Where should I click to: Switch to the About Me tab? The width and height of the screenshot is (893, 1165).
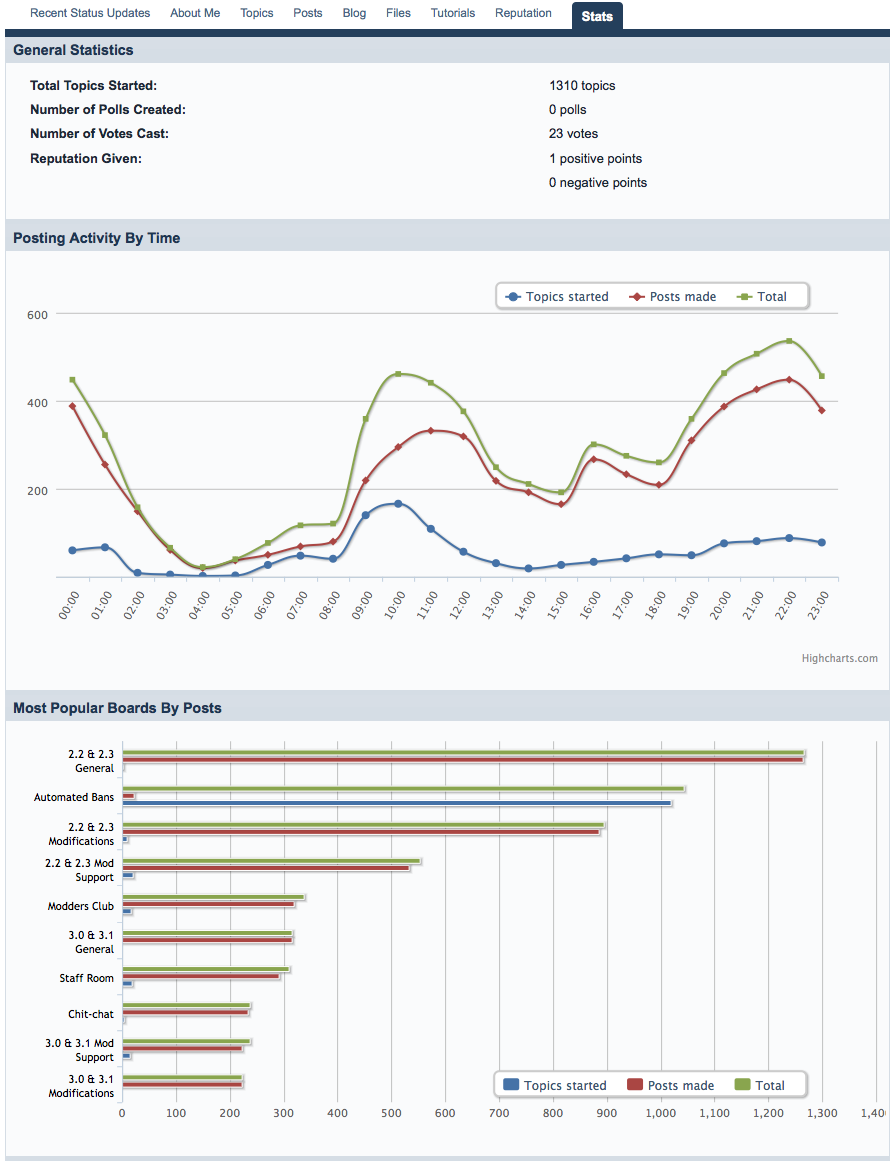click(195, 13)
